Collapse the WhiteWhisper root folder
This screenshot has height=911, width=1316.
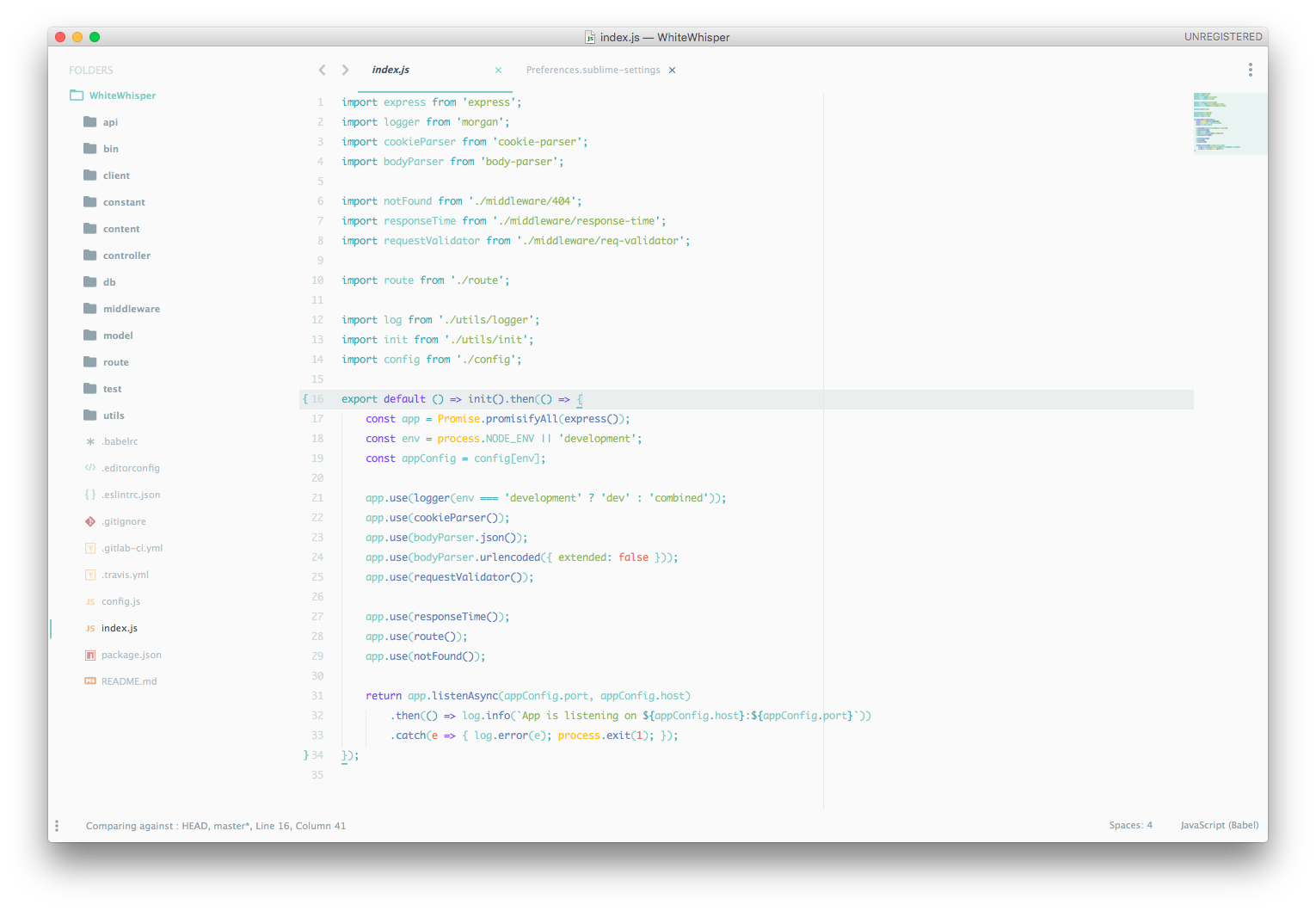coord(113,95)
